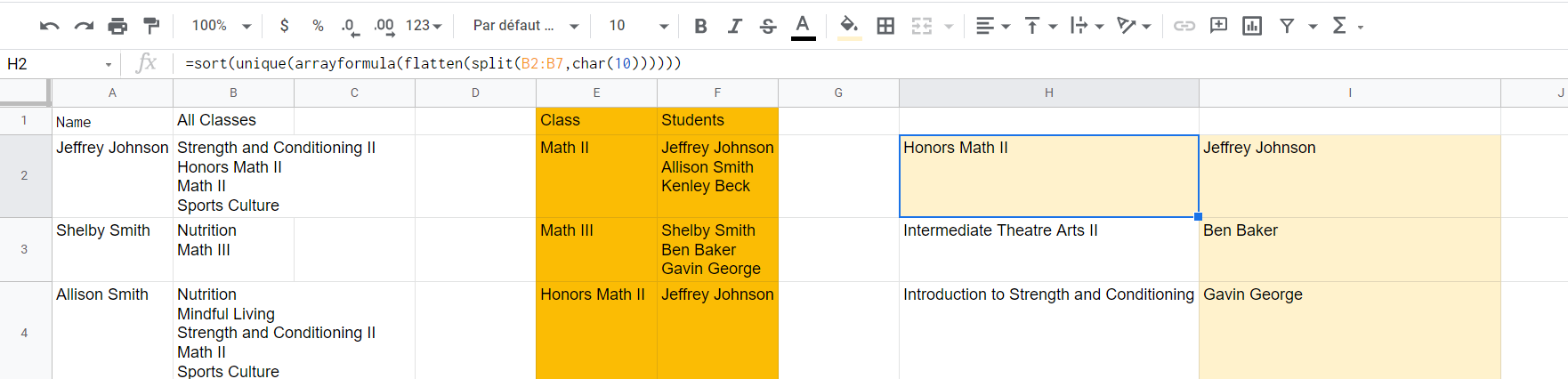This screenshot has width=1568, height=379.
Task: Insert a chart
Action: [1252, 26]
